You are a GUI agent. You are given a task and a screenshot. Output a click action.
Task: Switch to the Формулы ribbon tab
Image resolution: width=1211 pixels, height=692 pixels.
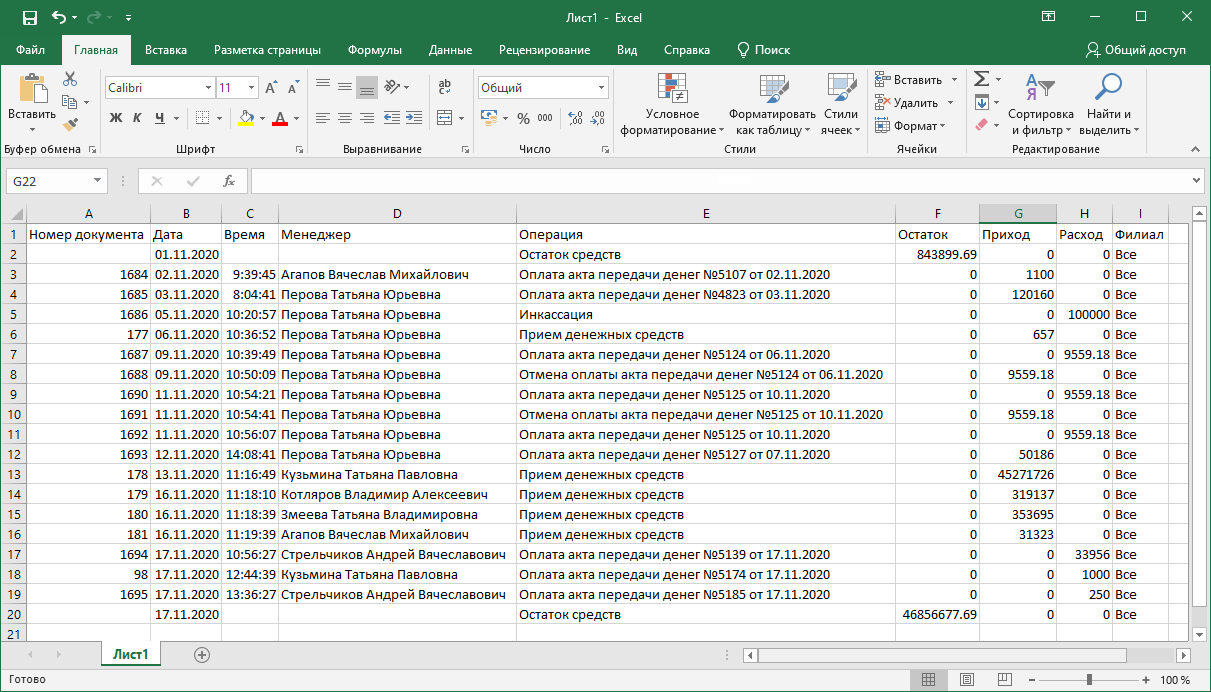[375, 50]
